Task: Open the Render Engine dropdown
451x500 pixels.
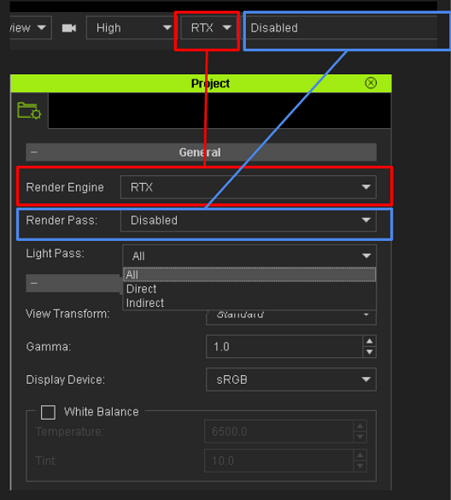Action: pyautogui.click(x=248, y=187)
